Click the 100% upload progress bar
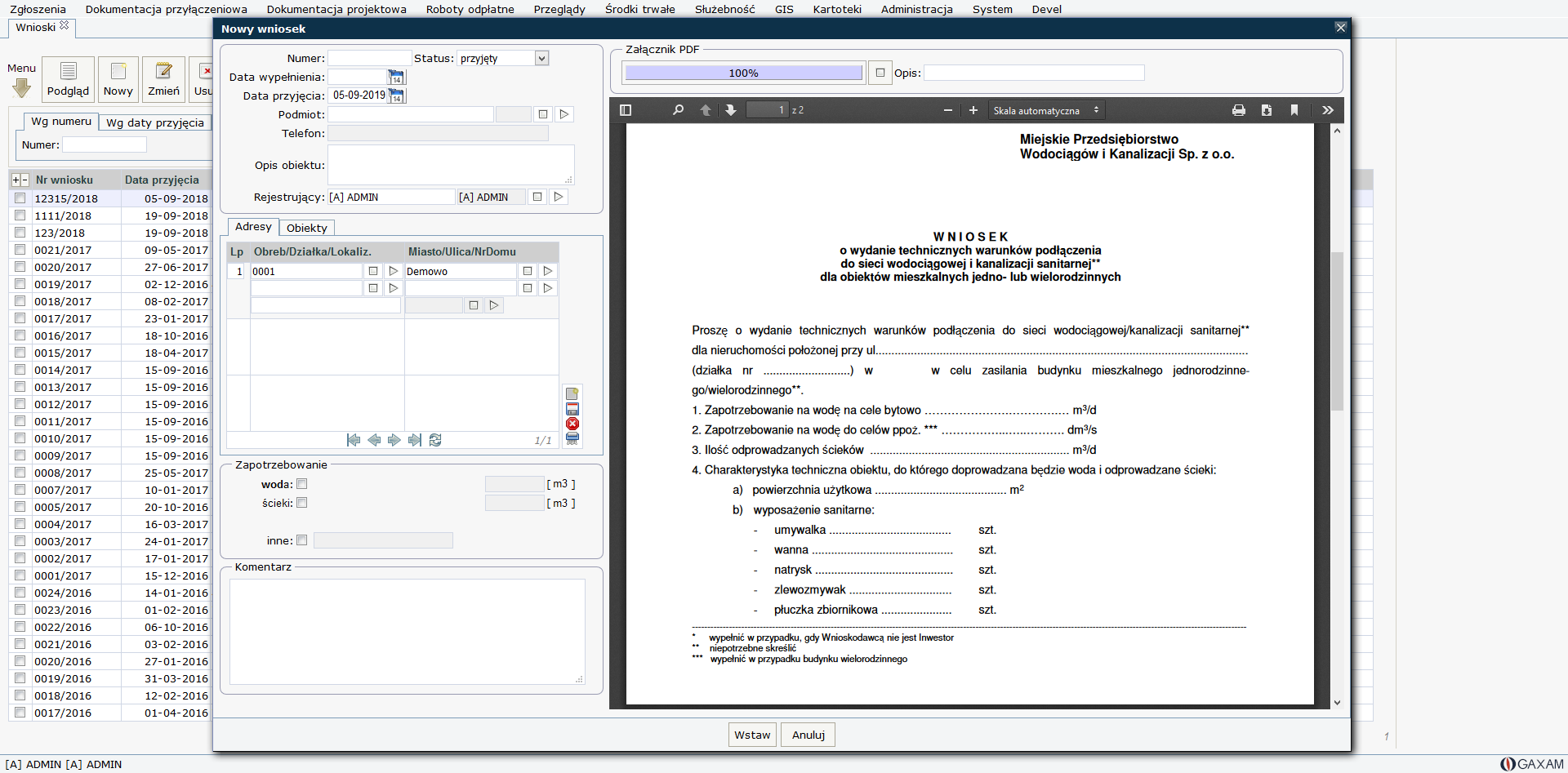The image size is (1568, 773). pos(743,73)
